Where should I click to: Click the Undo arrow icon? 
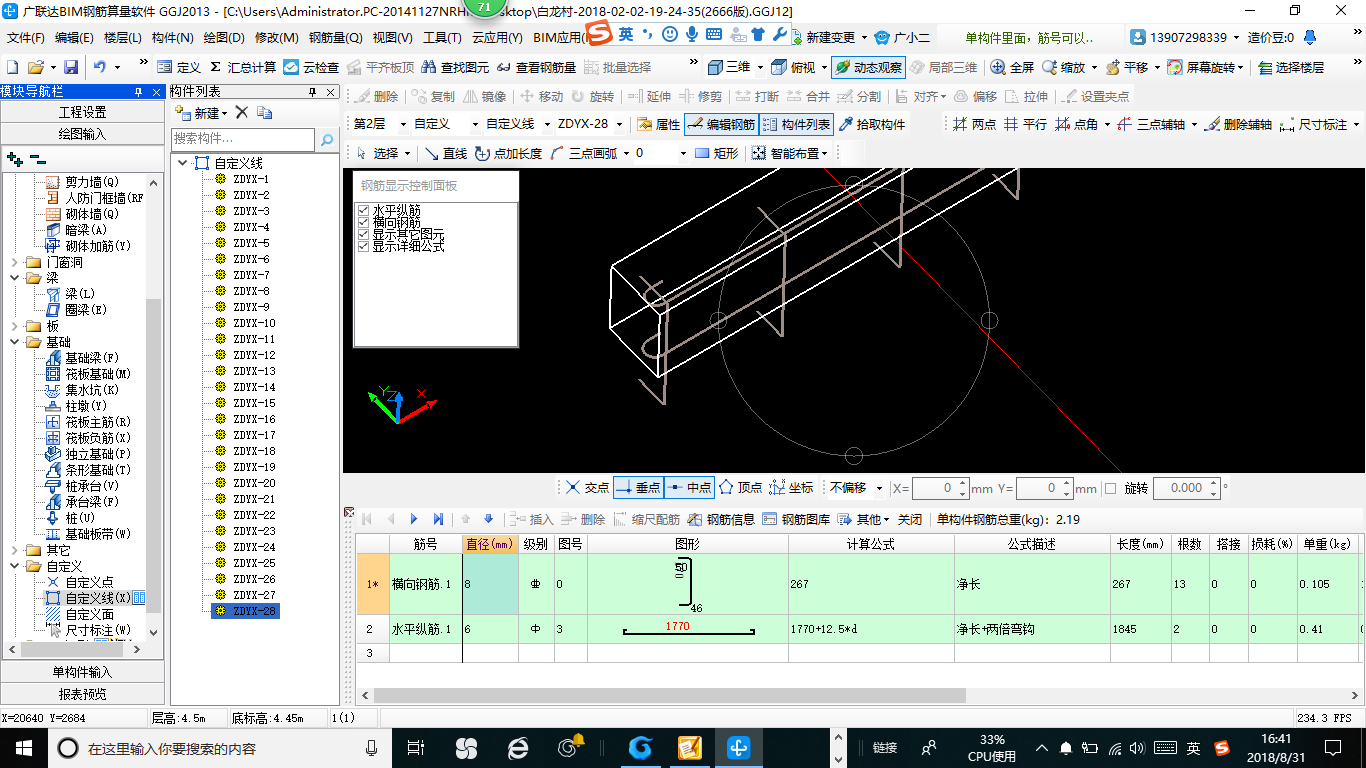click(100, 67)
